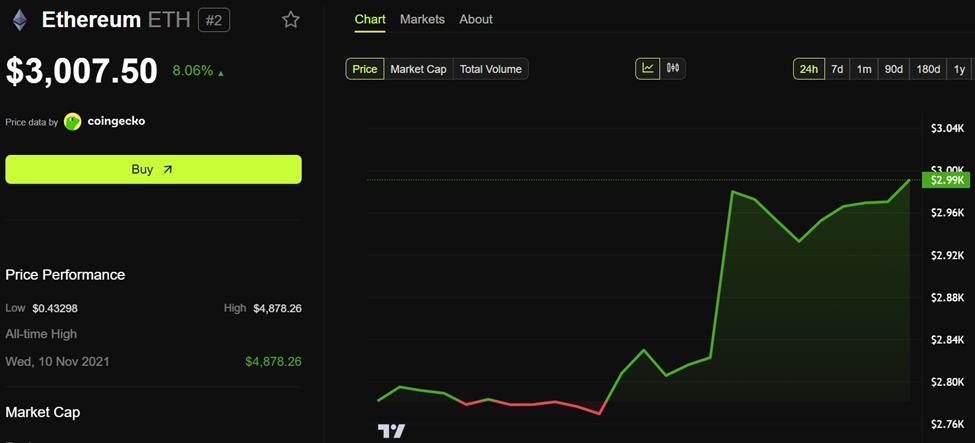Viewport: 975px width, 443px height.
Task: Star Ethereum as a favorite
Action: point(290,20)
